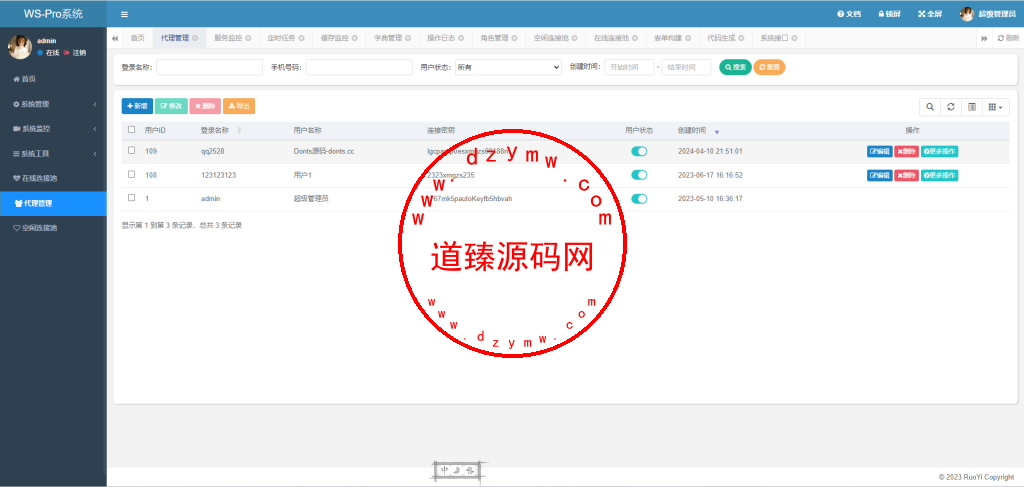The image size is (1024, 487).
Task: Close the 系统接口 tab
Action: (794, 39)
